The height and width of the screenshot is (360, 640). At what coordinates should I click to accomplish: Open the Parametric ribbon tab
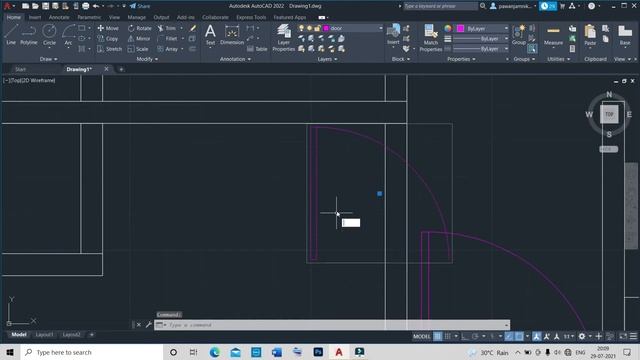(x=89, y=17)
